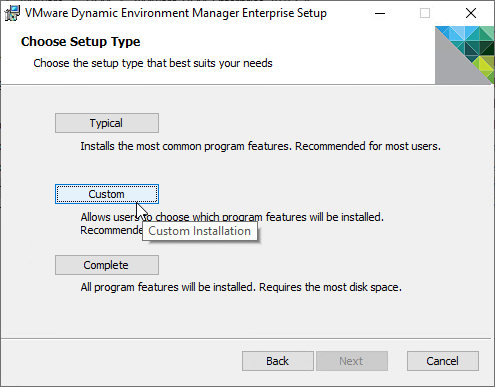Click the Choose Setup Type heading
Viewport: 495px width, 387px height.
(x=80, y=42)
